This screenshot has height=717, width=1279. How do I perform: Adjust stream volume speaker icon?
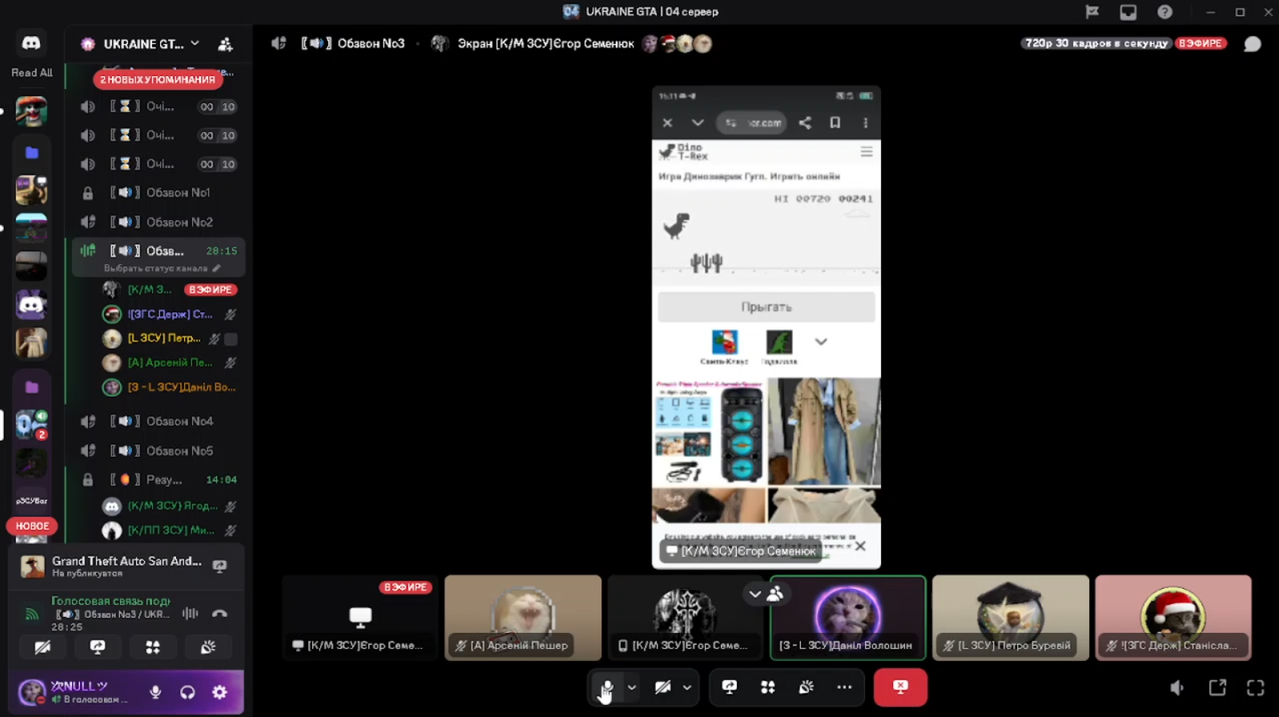tap(1178, 688)
